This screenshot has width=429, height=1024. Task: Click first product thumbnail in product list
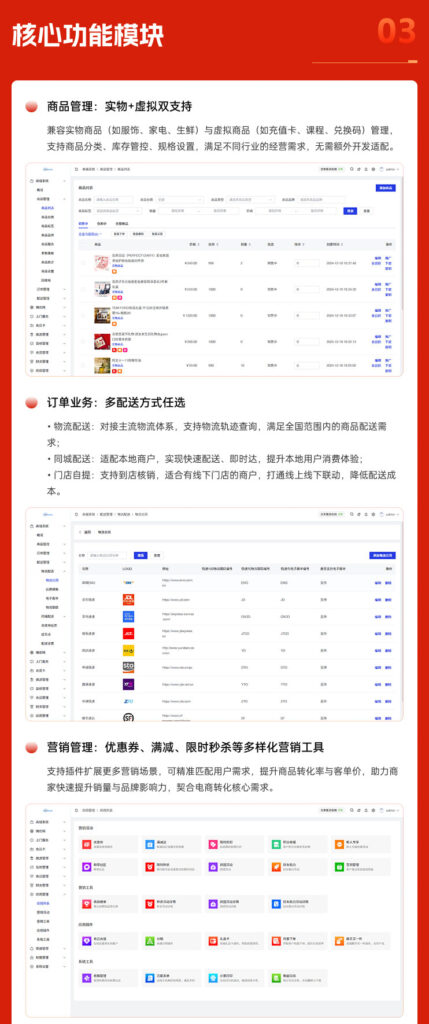click(102, 263)
